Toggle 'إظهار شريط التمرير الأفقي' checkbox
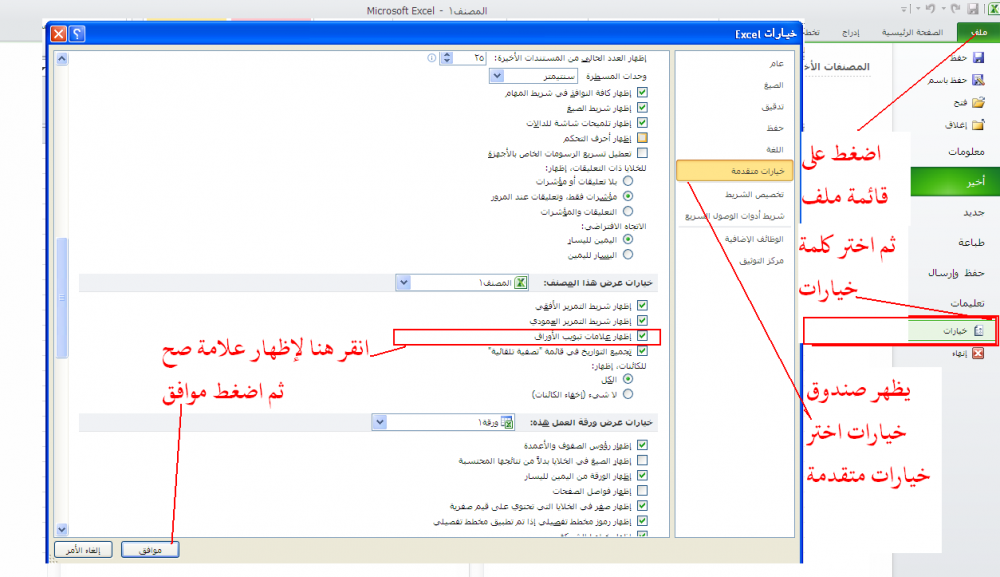 [x=642, y=305]
